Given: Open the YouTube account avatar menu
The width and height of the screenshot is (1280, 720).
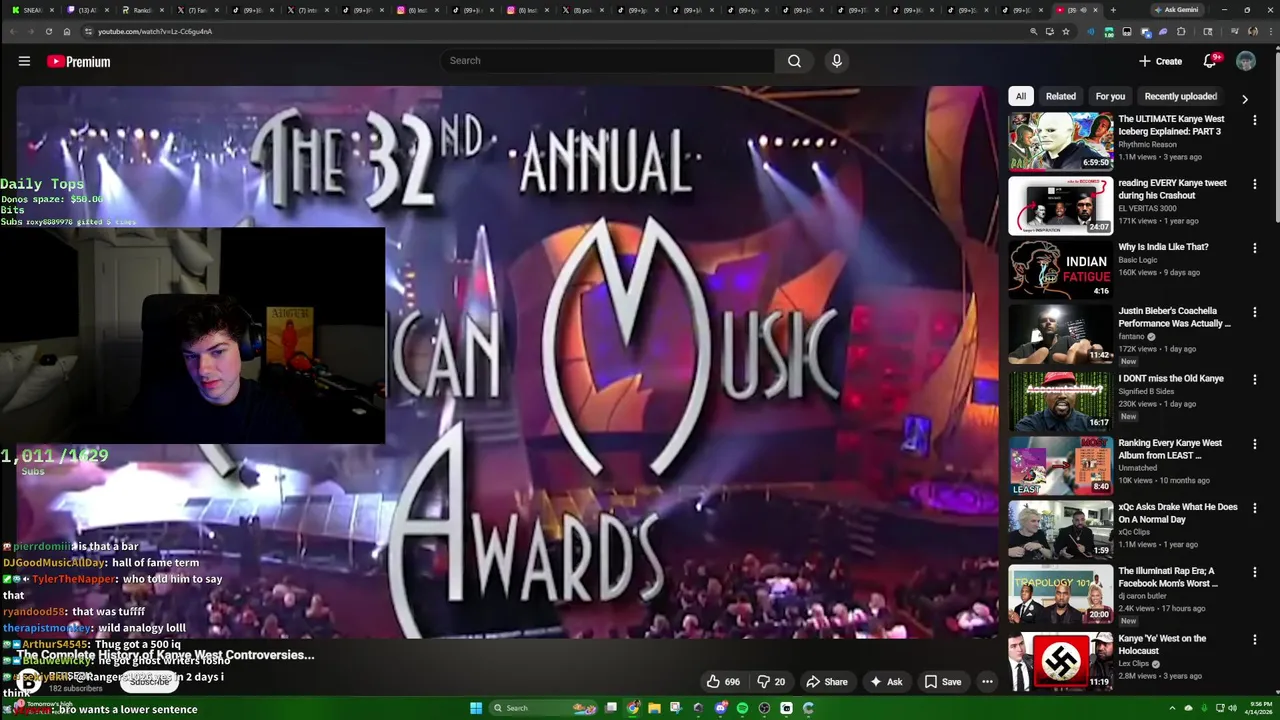Looking at the screenshot, I should [x=1245, y=61].
